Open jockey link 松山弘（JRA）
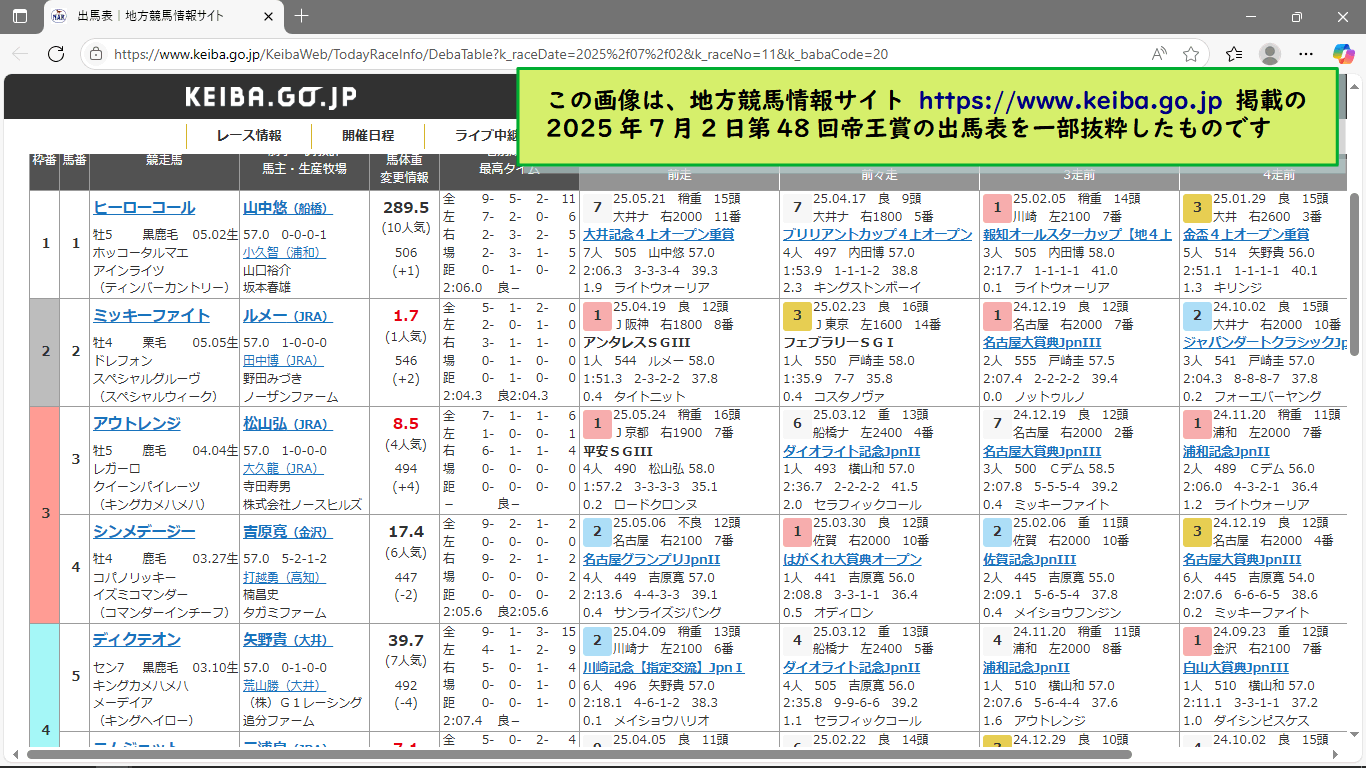1366x768 pixels. tap(288, 424)
